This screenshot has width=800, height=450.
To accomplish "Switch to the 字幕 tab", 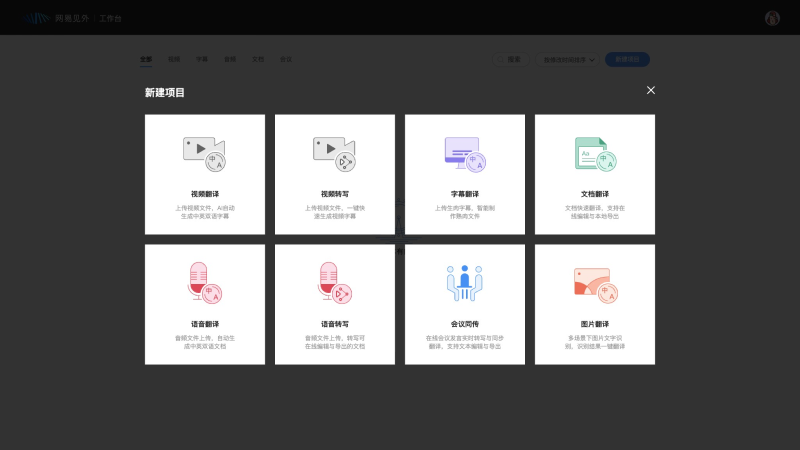I will click(202, 60).
